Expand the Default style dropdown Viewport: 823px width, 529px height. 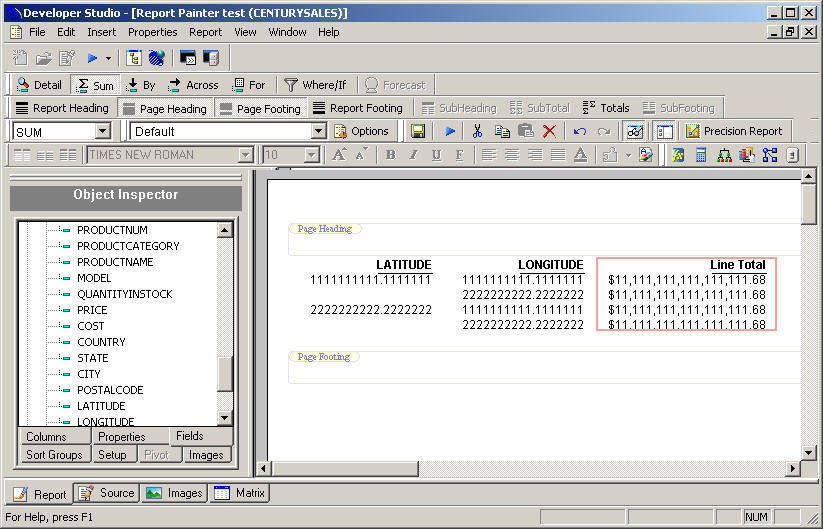pos(318,131)
